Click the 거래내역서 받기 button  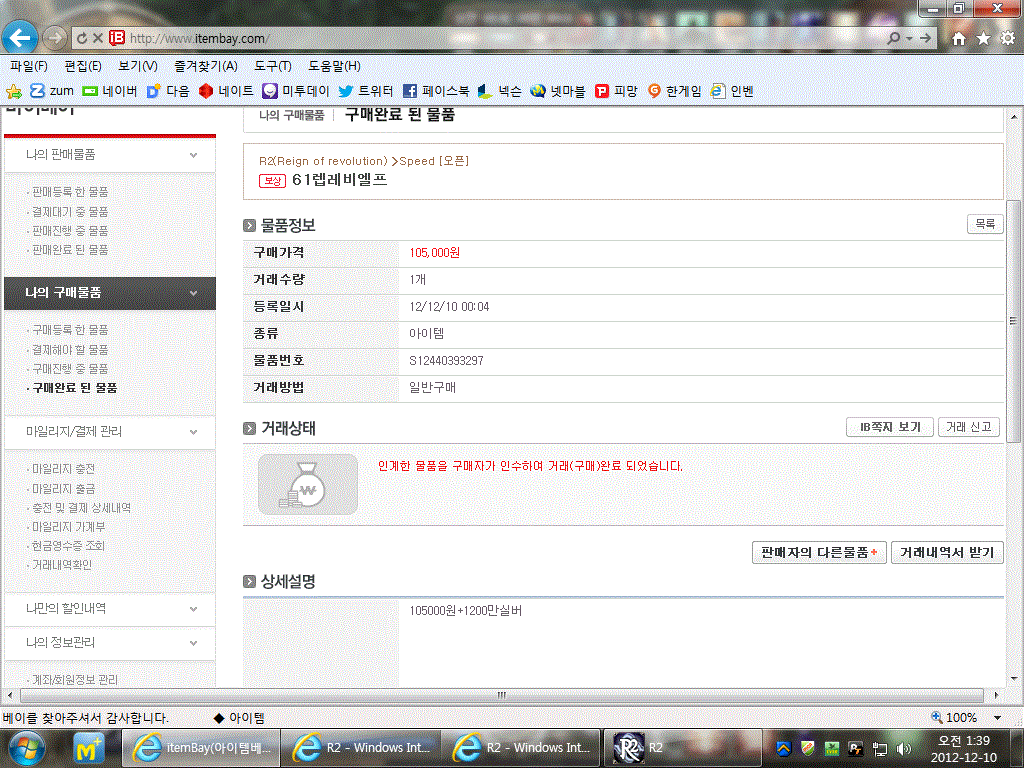point(947,552)
